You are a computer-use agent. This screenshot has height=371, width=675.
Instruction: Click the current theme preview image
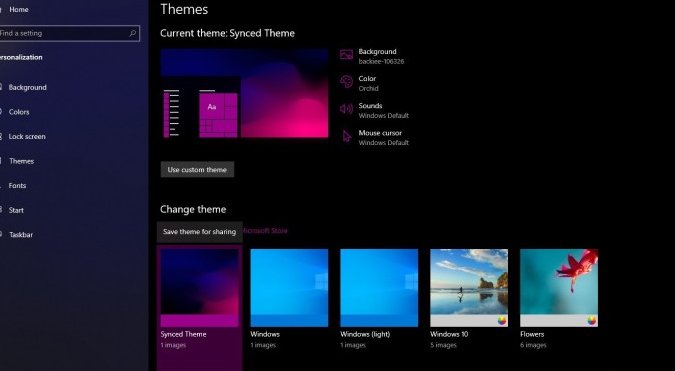pos(245,93)
